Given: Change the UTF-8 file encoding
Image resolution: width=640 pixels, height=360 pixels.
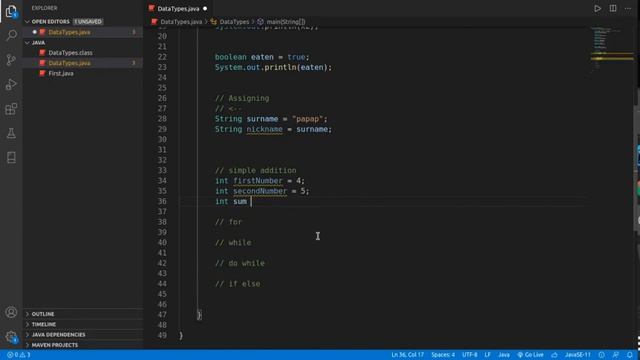Looking at the screenshot, I should coord(469,355).
